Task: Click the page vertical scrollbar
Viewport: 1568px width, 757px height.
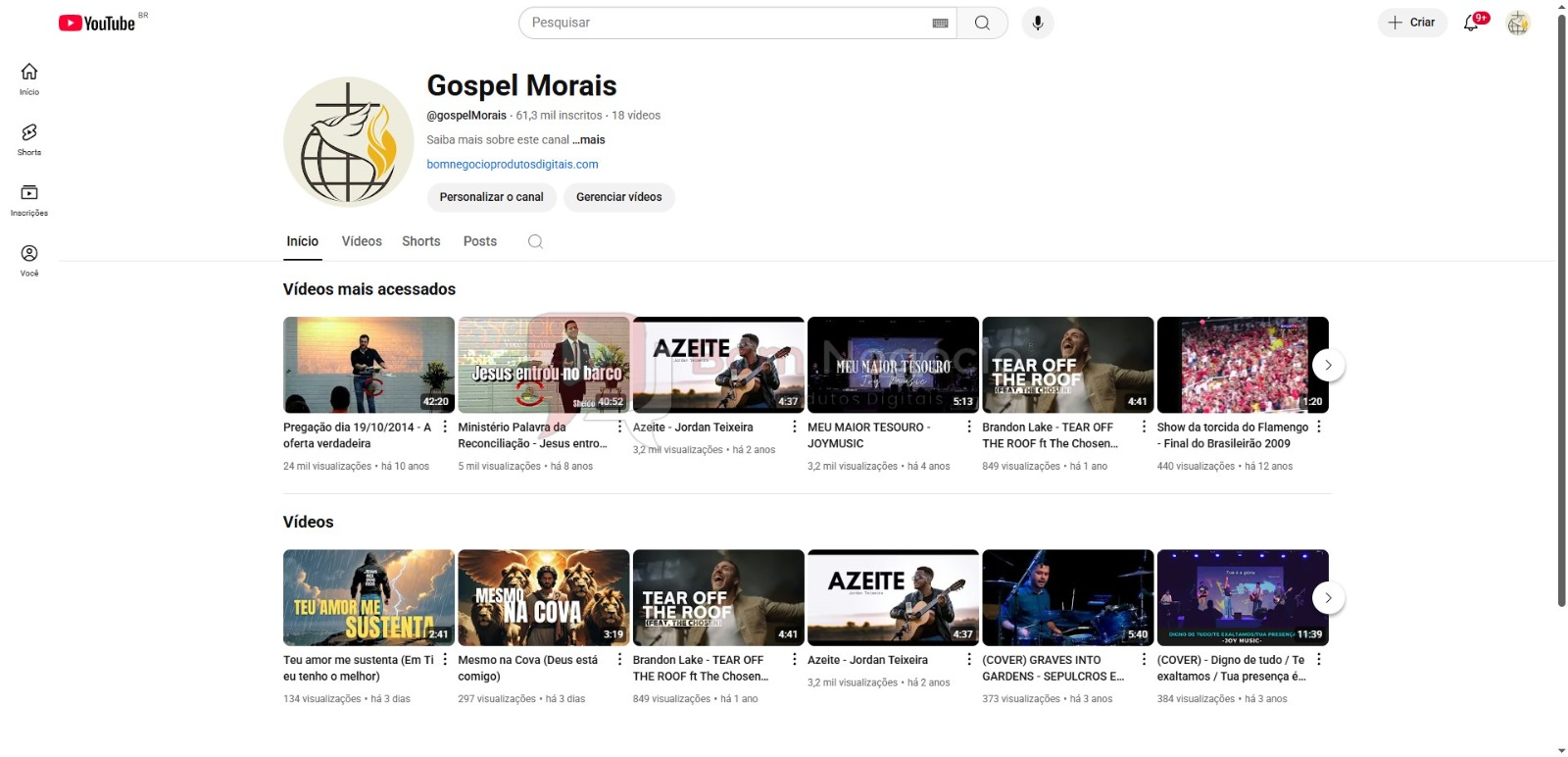Action: [1562, 310]
